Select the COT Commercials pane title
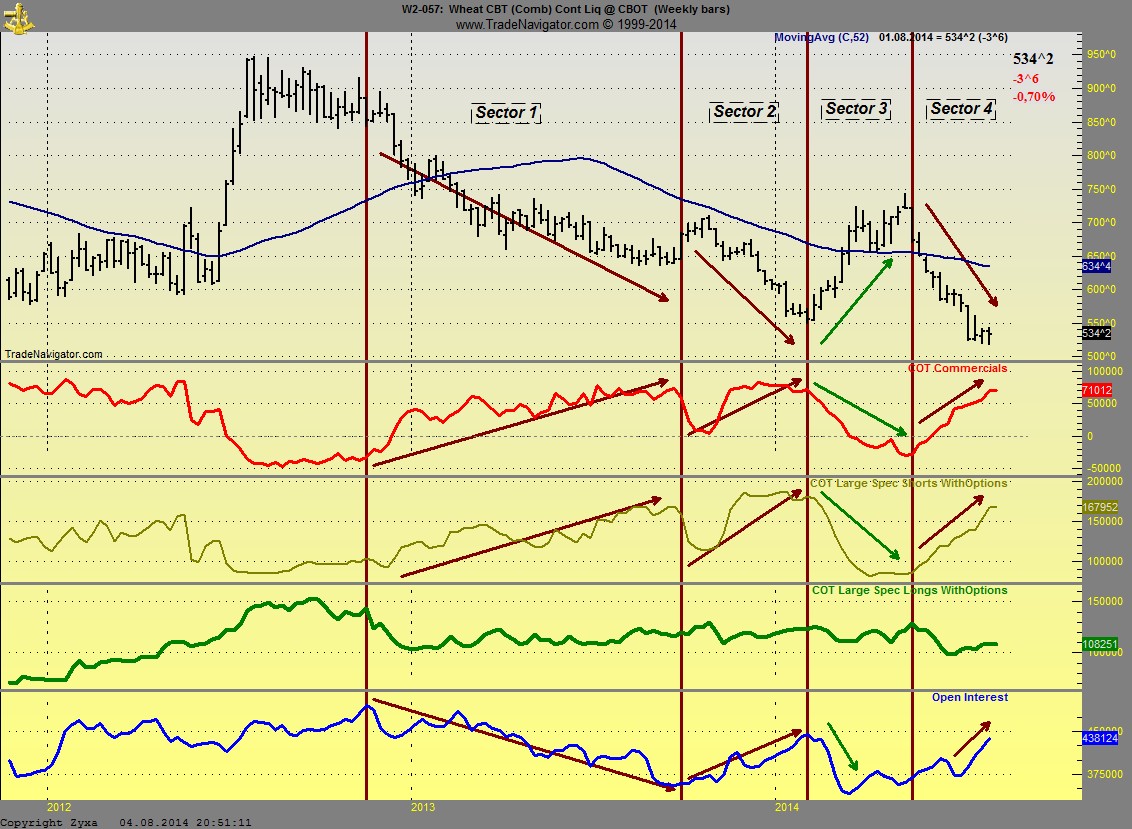This screenshot has height=829, width=1132. tap(957, 369)
